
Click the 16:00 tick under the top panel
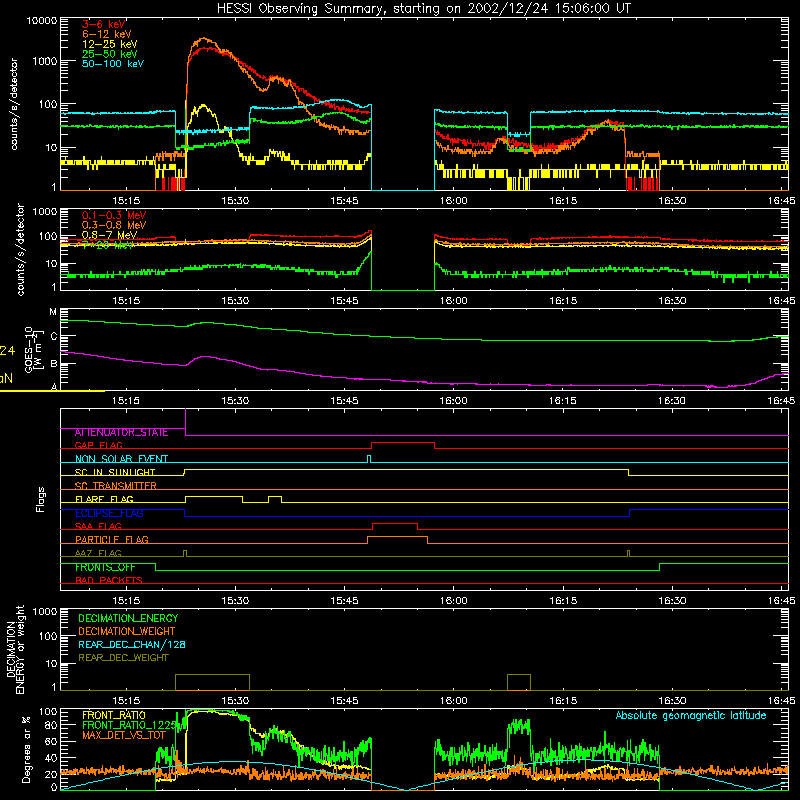click(x=454, y=201)
